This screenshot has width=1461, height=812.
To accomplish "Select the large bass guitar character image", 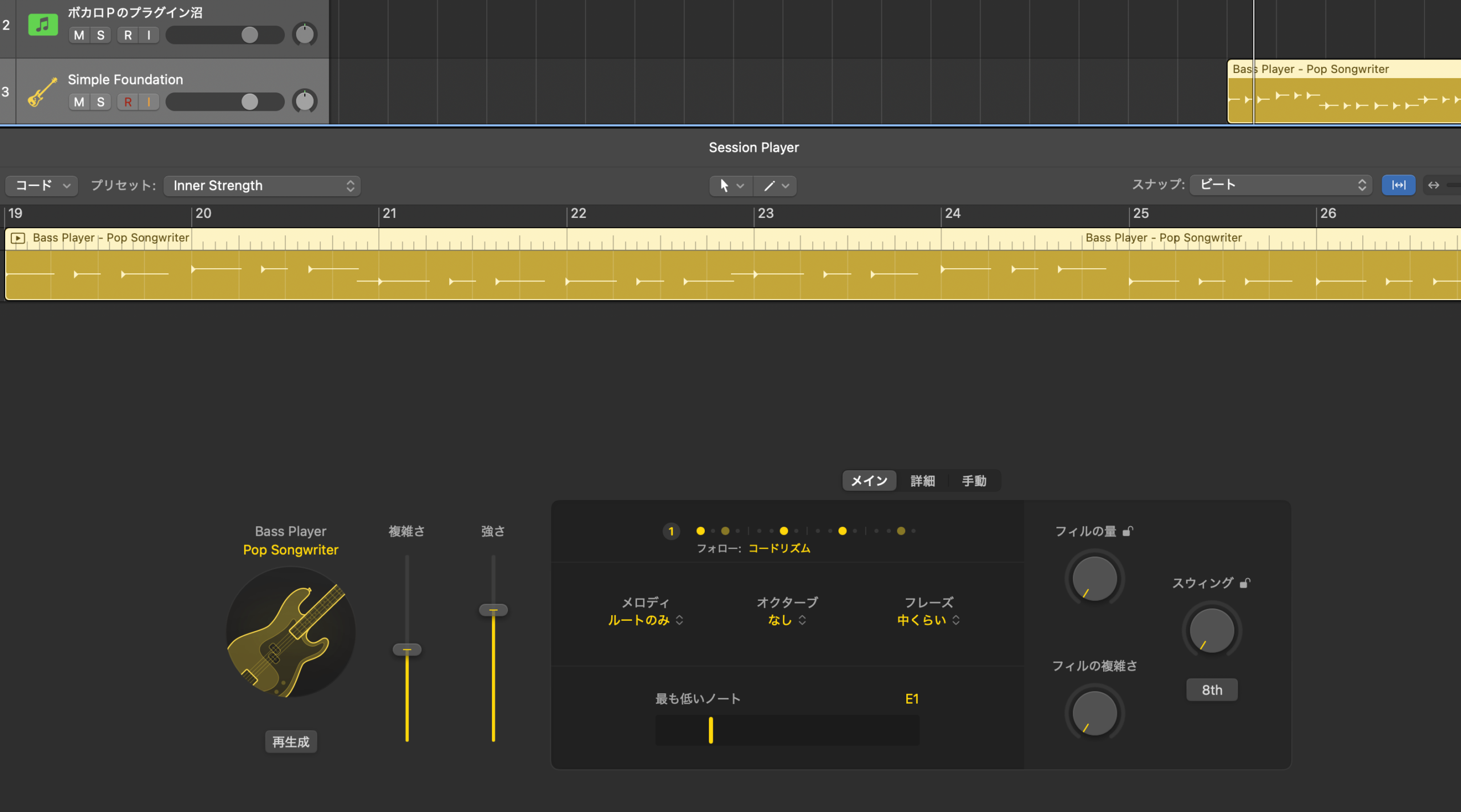I will point(291,632).
